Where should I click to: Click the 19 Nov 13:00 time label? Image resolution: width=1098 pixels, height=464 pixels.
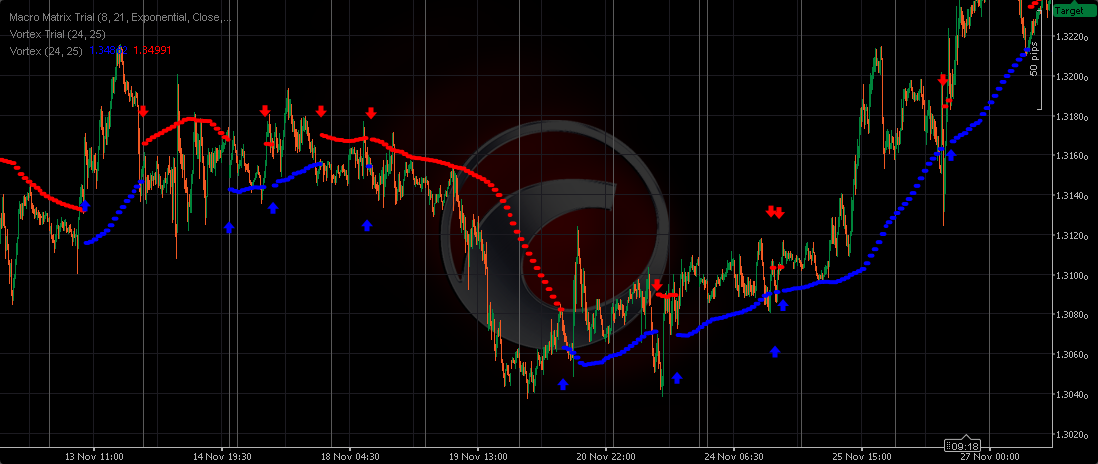click(x=477, y=456)
